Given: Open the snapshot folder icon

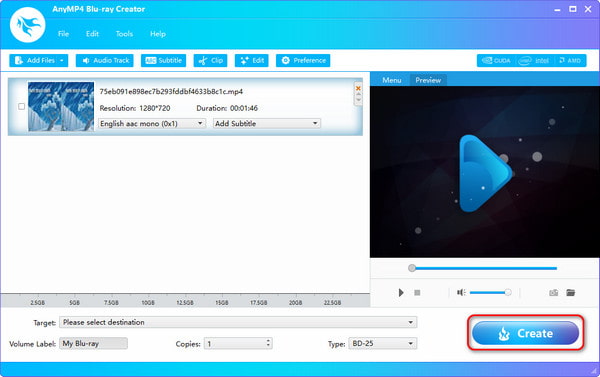Looking at the screenshot, I should (x=571, y=293).
